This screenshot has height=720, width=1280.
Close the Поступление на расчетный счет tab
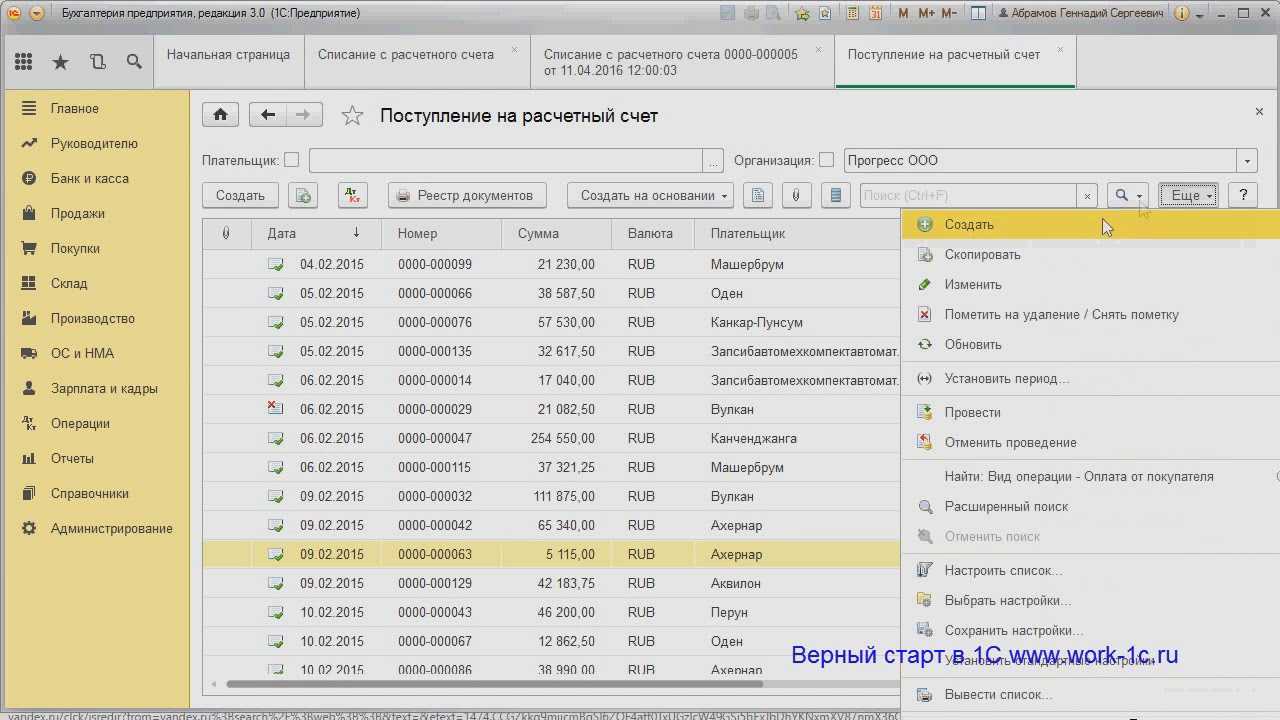click(x=1061, y=50)
